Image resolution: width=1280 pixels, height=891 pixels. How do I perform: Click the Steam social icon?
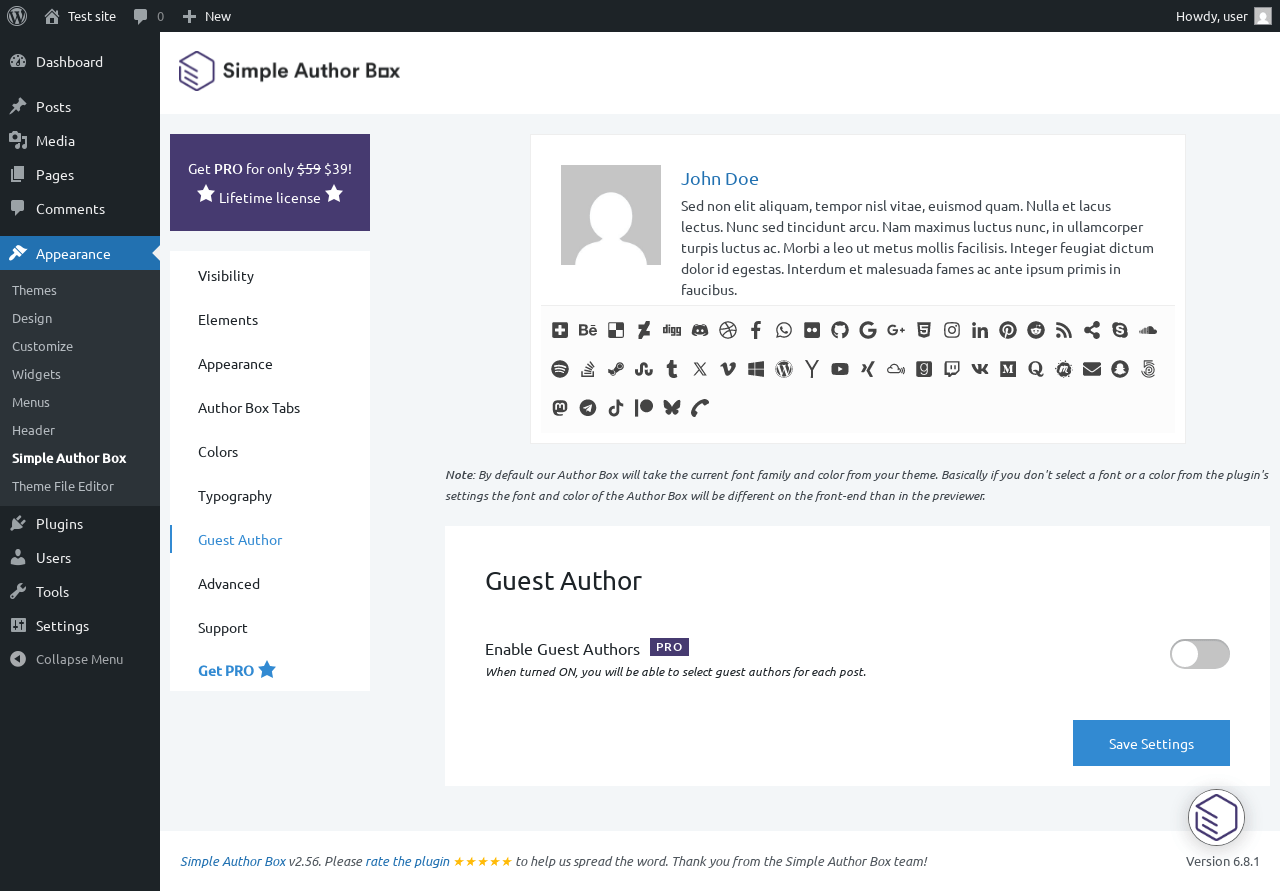(616, 369)
